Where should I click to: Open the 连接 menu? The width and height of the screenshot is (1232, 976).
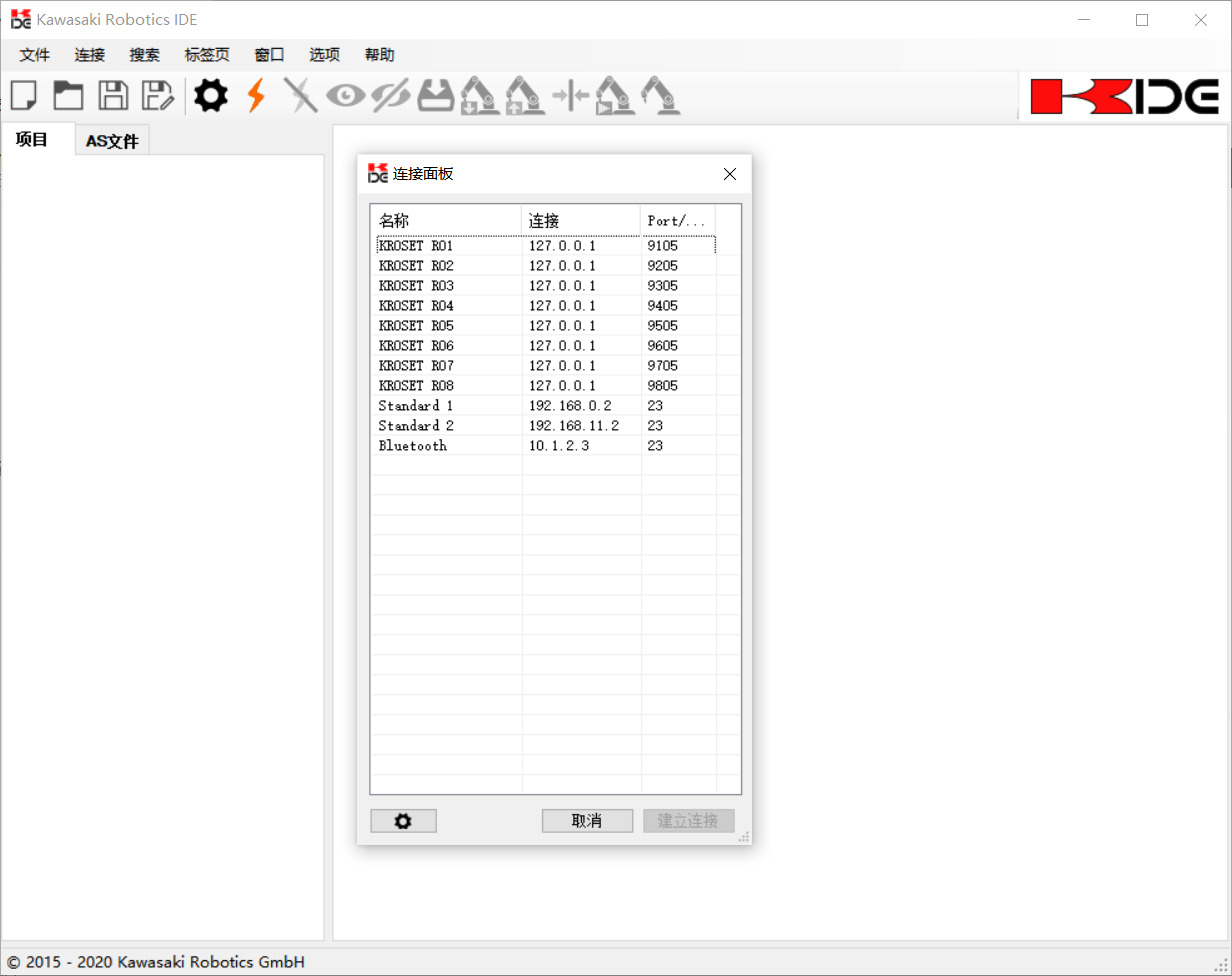[x=90, y=55]
